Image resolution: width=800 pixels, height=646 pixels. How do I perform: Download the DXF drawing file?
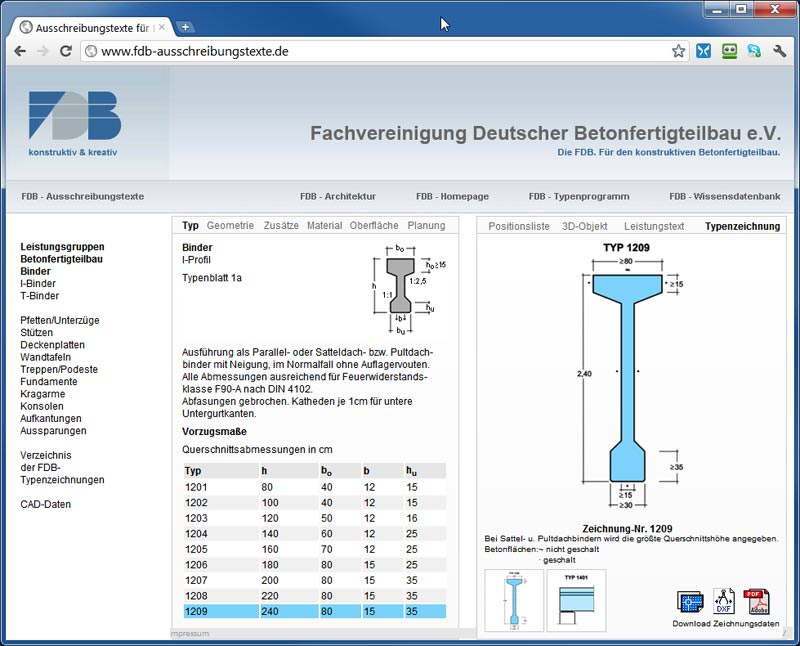point(724,601)
